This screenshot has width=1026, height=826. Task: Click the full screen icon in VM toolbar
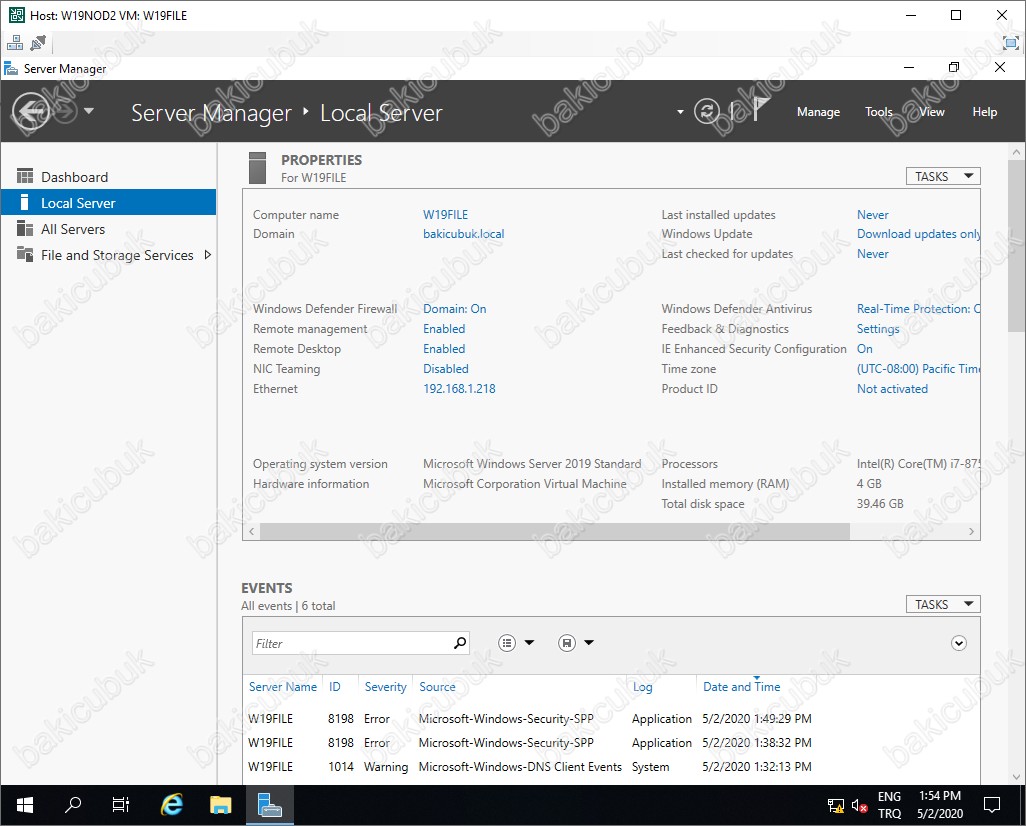pyautogui.click(x=1010, y=43)
